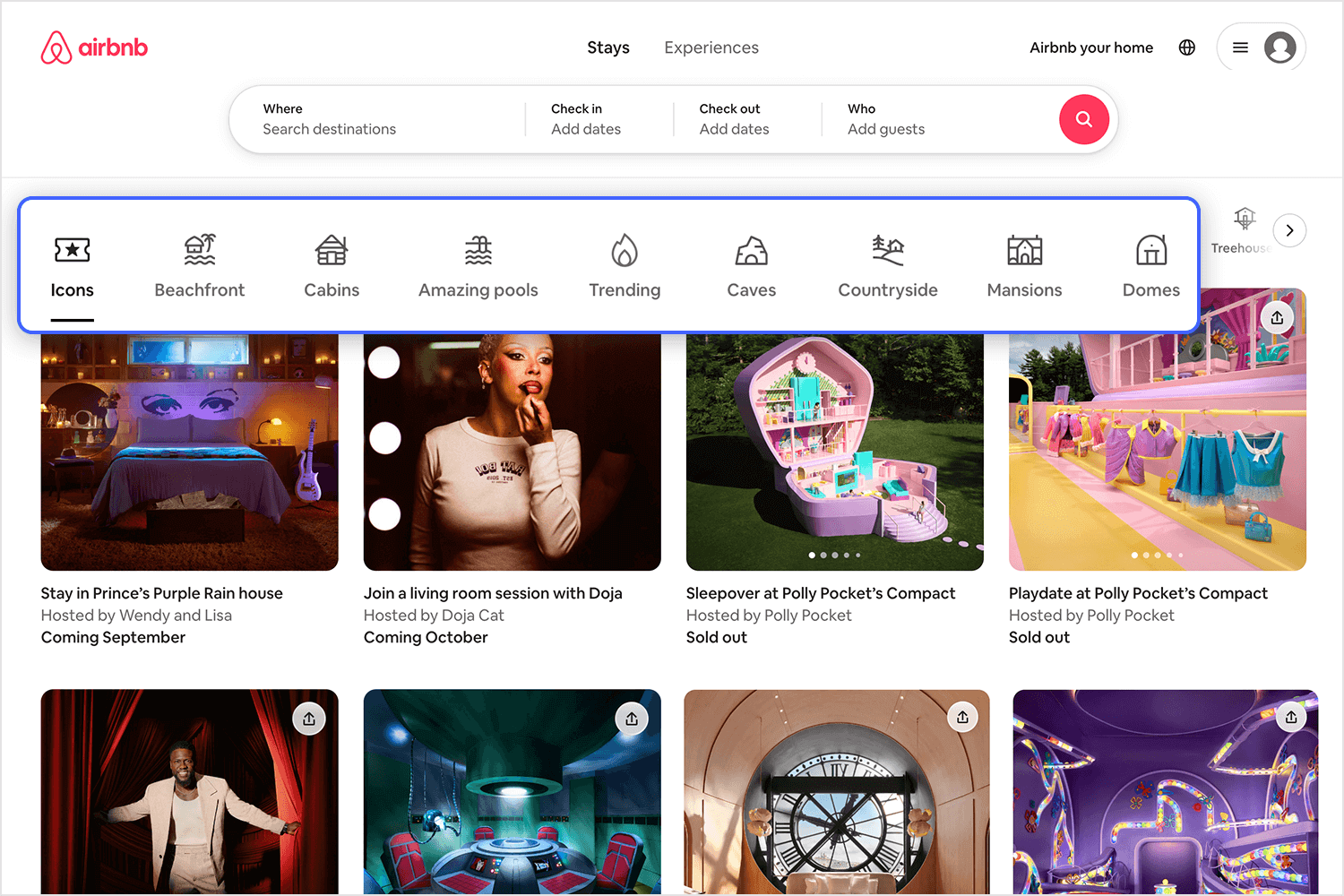Show next categories with arrow button

[x=1289, y=230]
